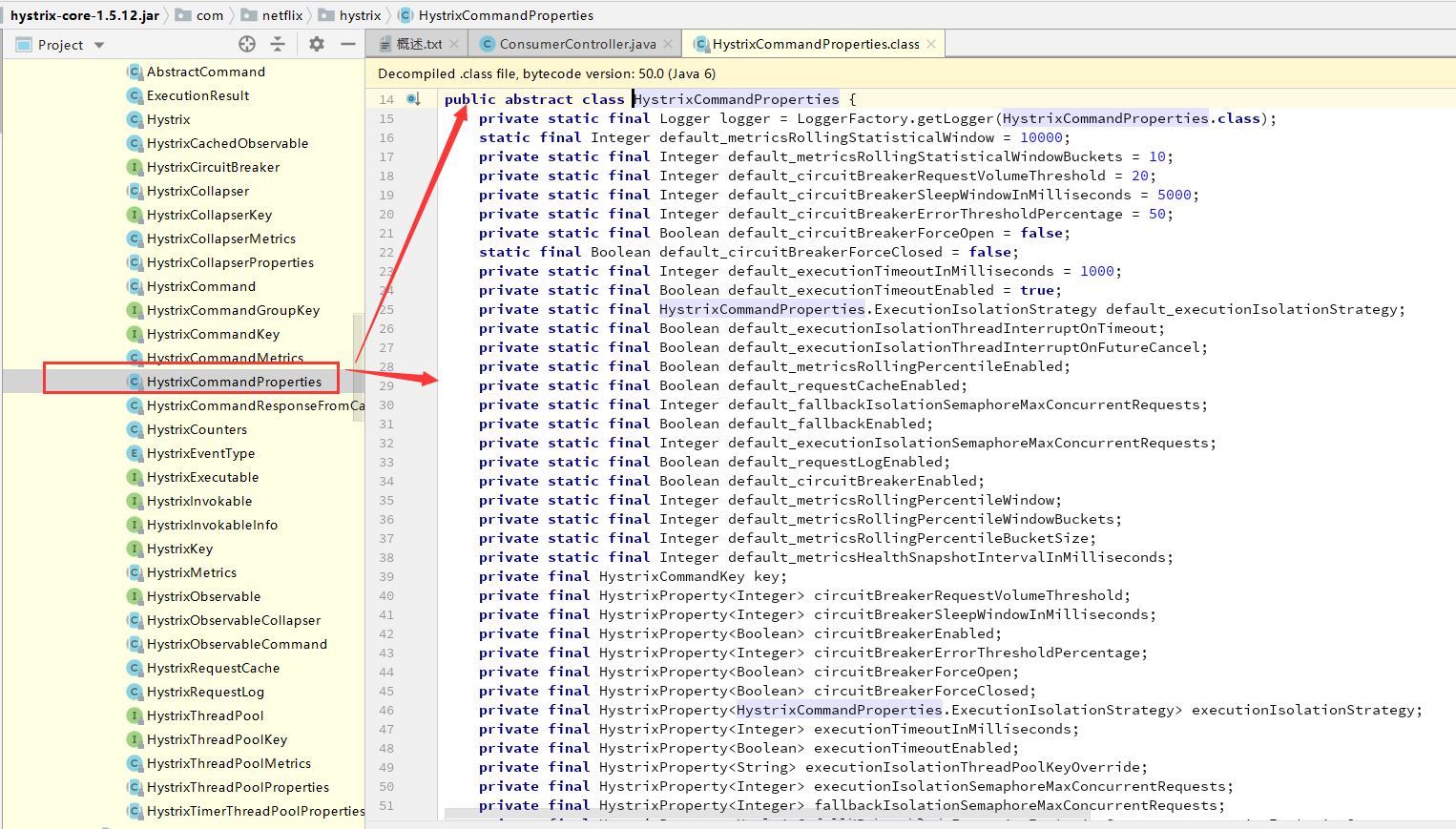Select HystrixInvokableInfo in the tree

tap(212, 525)
